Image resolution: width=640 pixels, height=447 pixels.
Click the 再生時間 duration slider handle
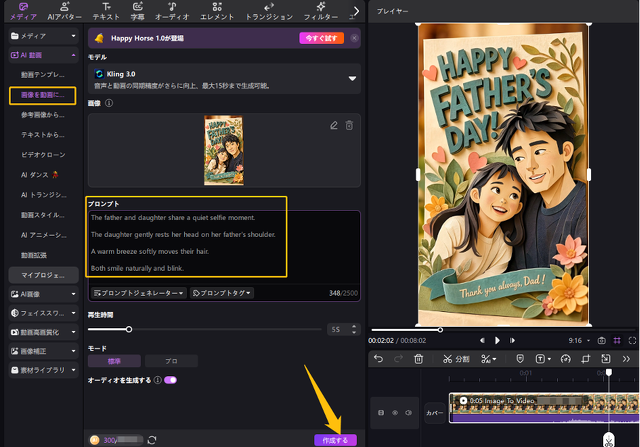click(129, 329)
